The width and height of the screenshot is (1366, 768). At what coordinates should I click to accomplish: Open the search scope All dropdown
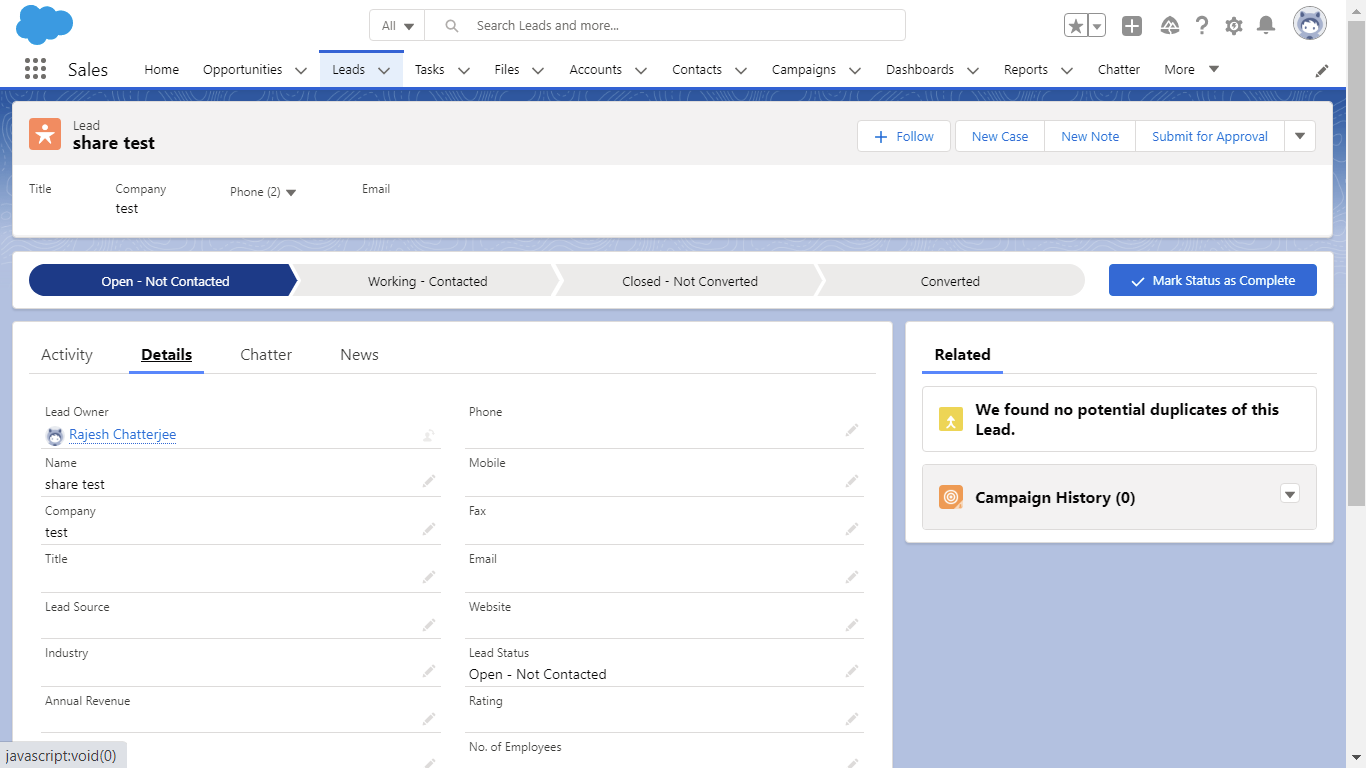(x=397, y=26)
